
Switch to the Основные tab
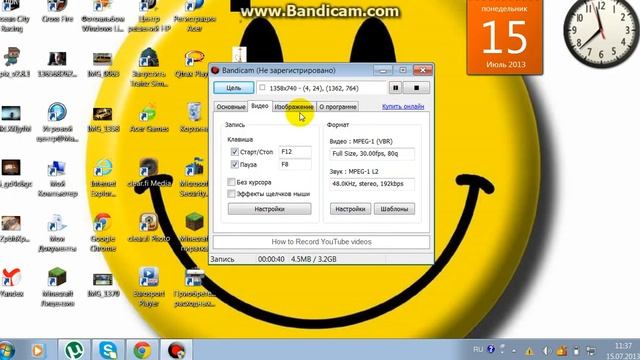pyautogui.click(x=231, y=107)
